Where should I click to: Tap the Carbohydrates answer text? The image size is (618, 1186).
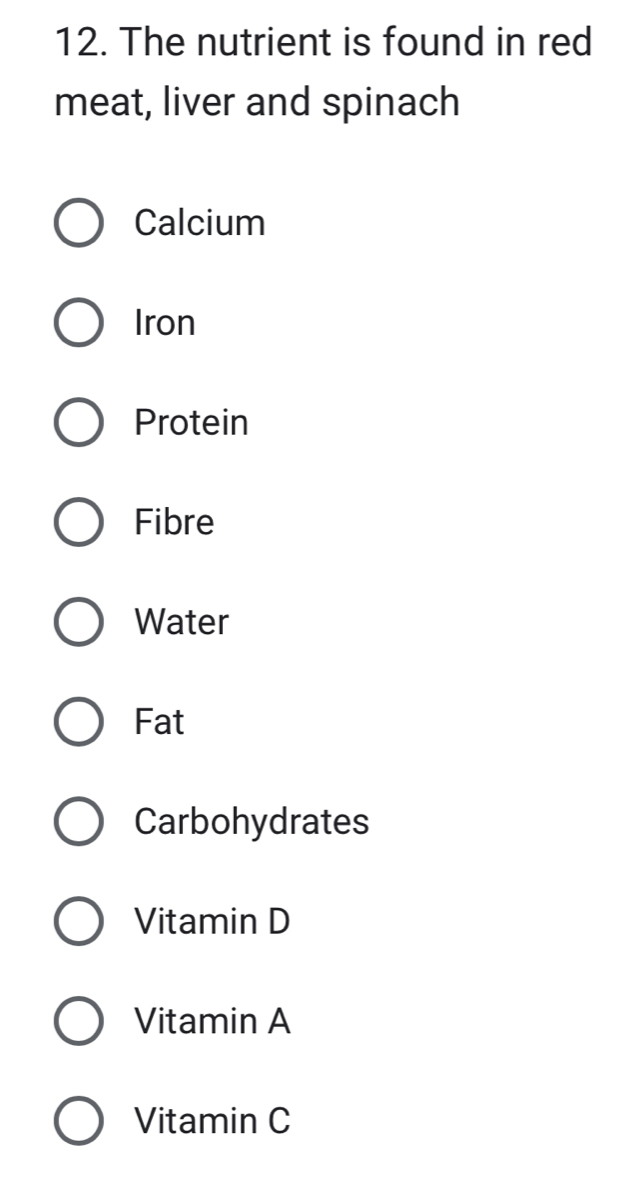251,822
